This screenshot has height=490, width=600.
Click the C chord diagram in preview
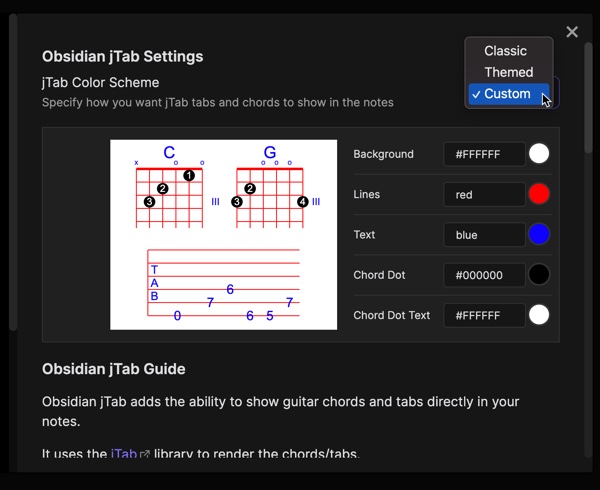[x=170, y=187]
